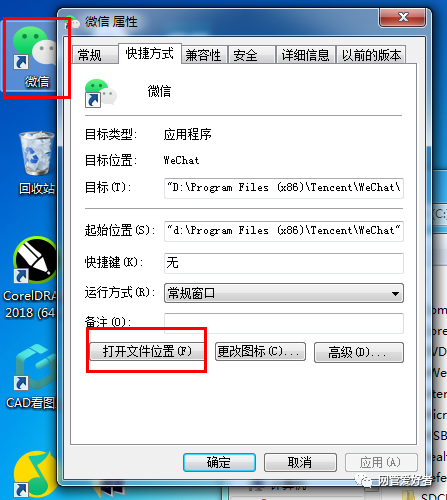This screenshot has width=447, height=500.
Task: Confirm with the 确定 button
Action: pos(219,462)
